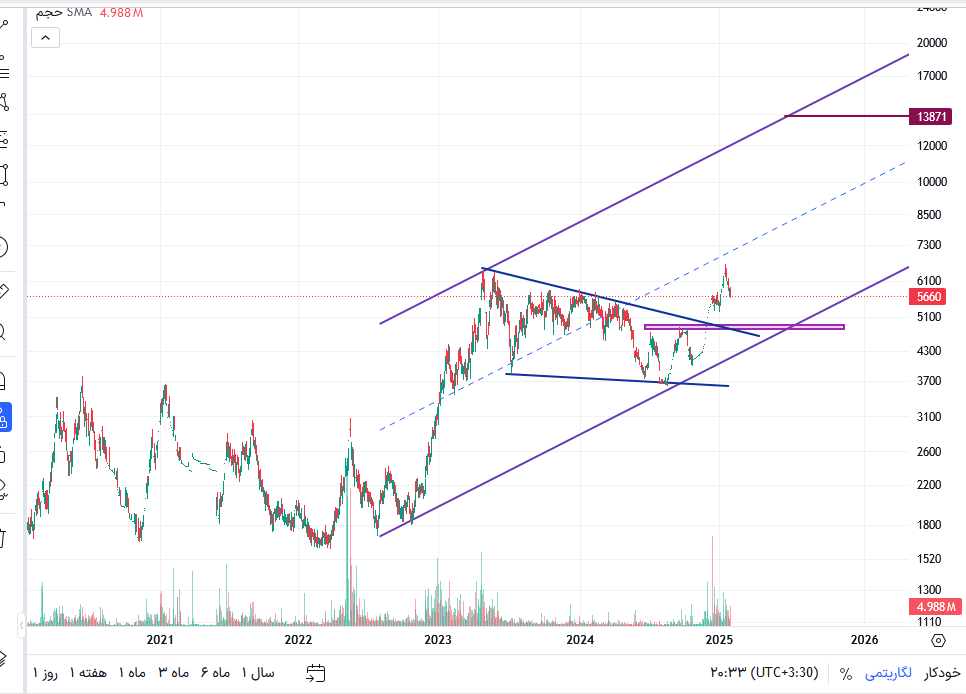Click the 2021 label on time axis
This screenshot has width=966, height=694.
point(160,640)
